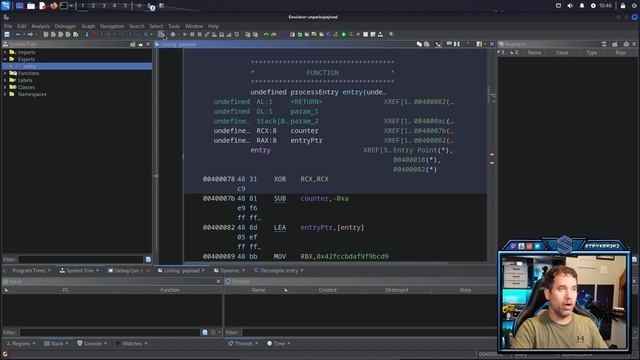Viewport: 640px width, 360px height.
Task: Collapse the Exports tree node
Action: click(5, 59)
